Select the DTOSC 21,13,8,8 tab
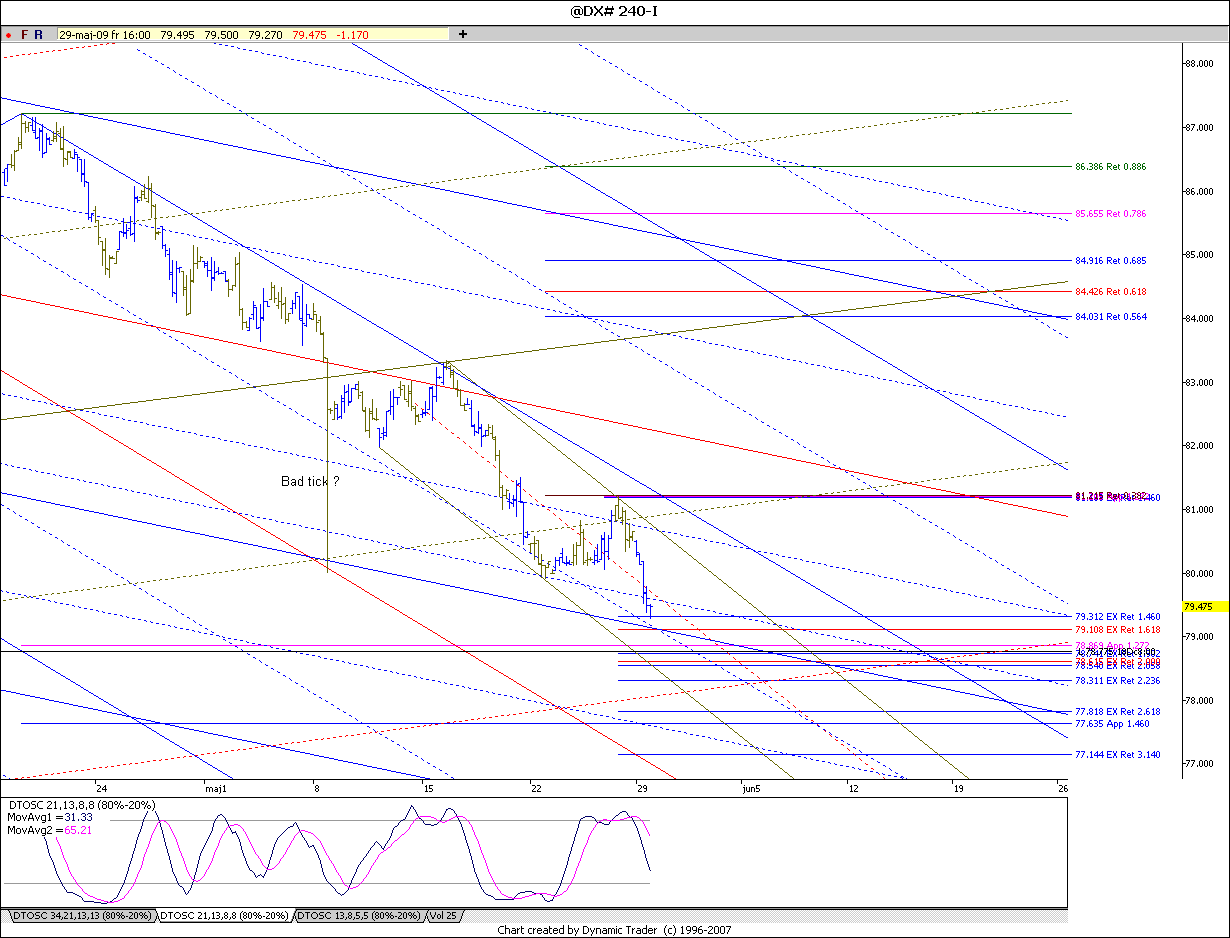The height and width of the screenshot is (938, 1230). pyautogui.click(x=225, y=916)
